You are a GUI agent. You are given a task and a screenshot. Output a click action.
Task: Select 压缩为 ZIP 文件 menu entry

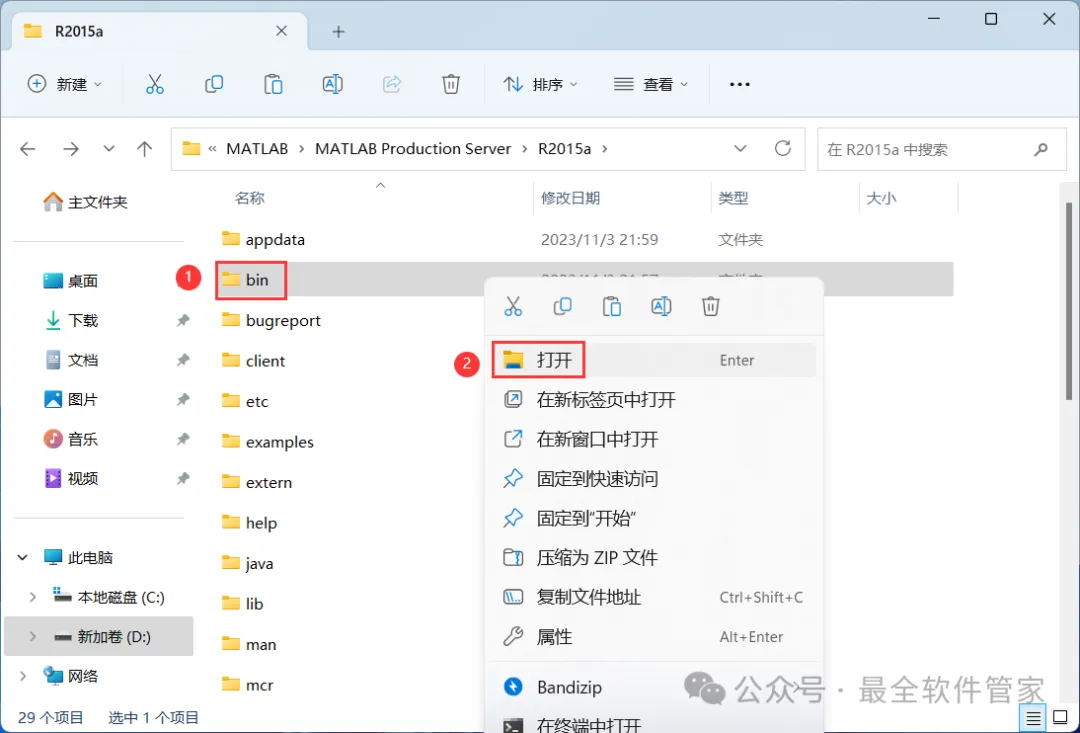point(654,557)
